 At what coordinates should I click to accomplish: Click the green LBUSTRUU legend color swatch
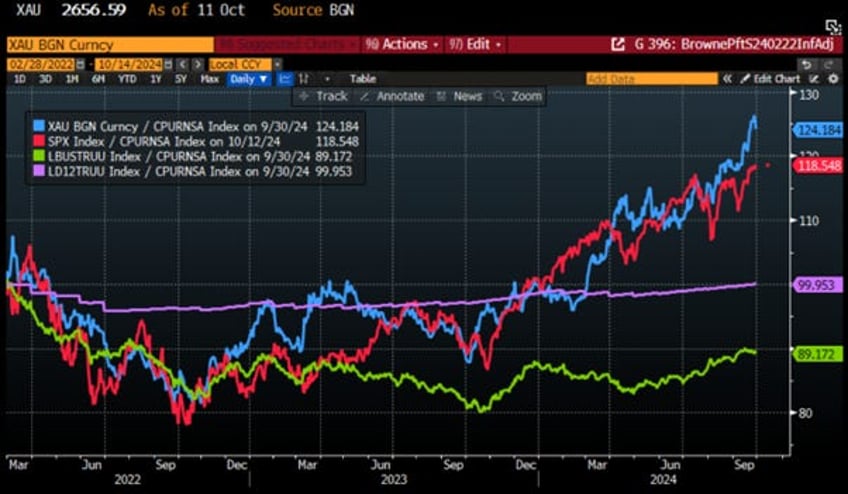(x=39, y=157)
